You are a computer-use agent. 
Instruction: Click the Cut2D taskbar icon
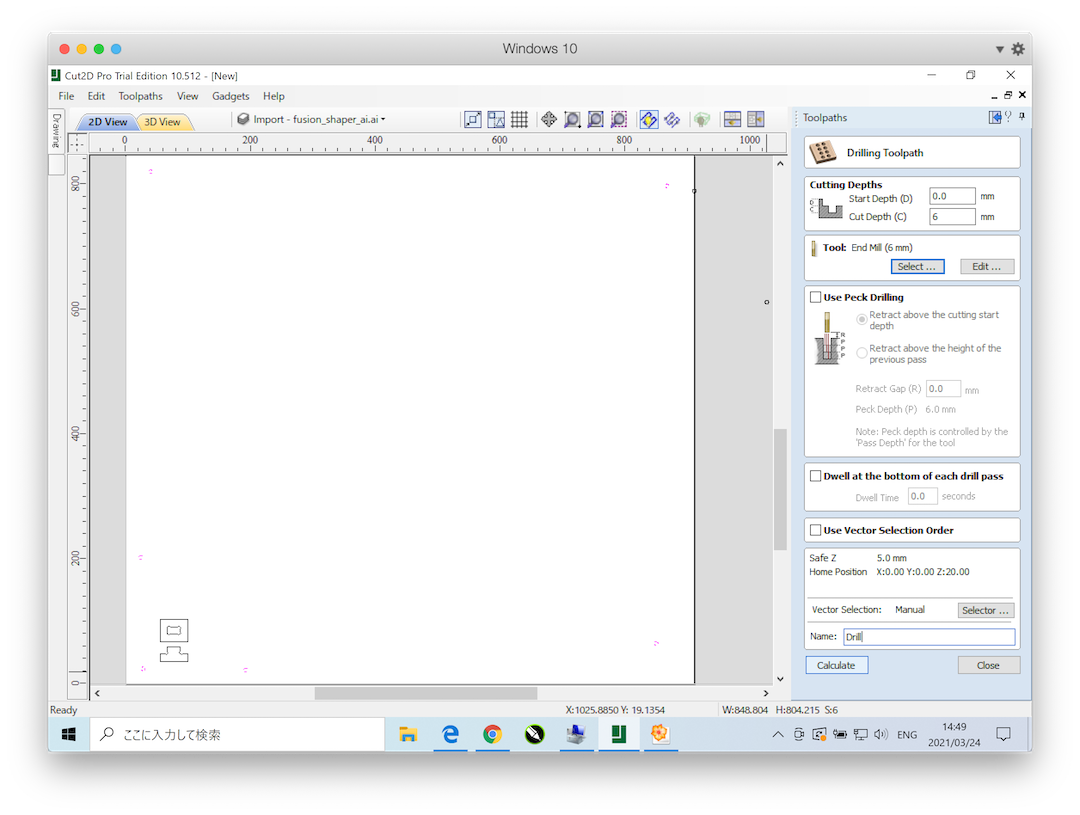click(x=619, y=734)
